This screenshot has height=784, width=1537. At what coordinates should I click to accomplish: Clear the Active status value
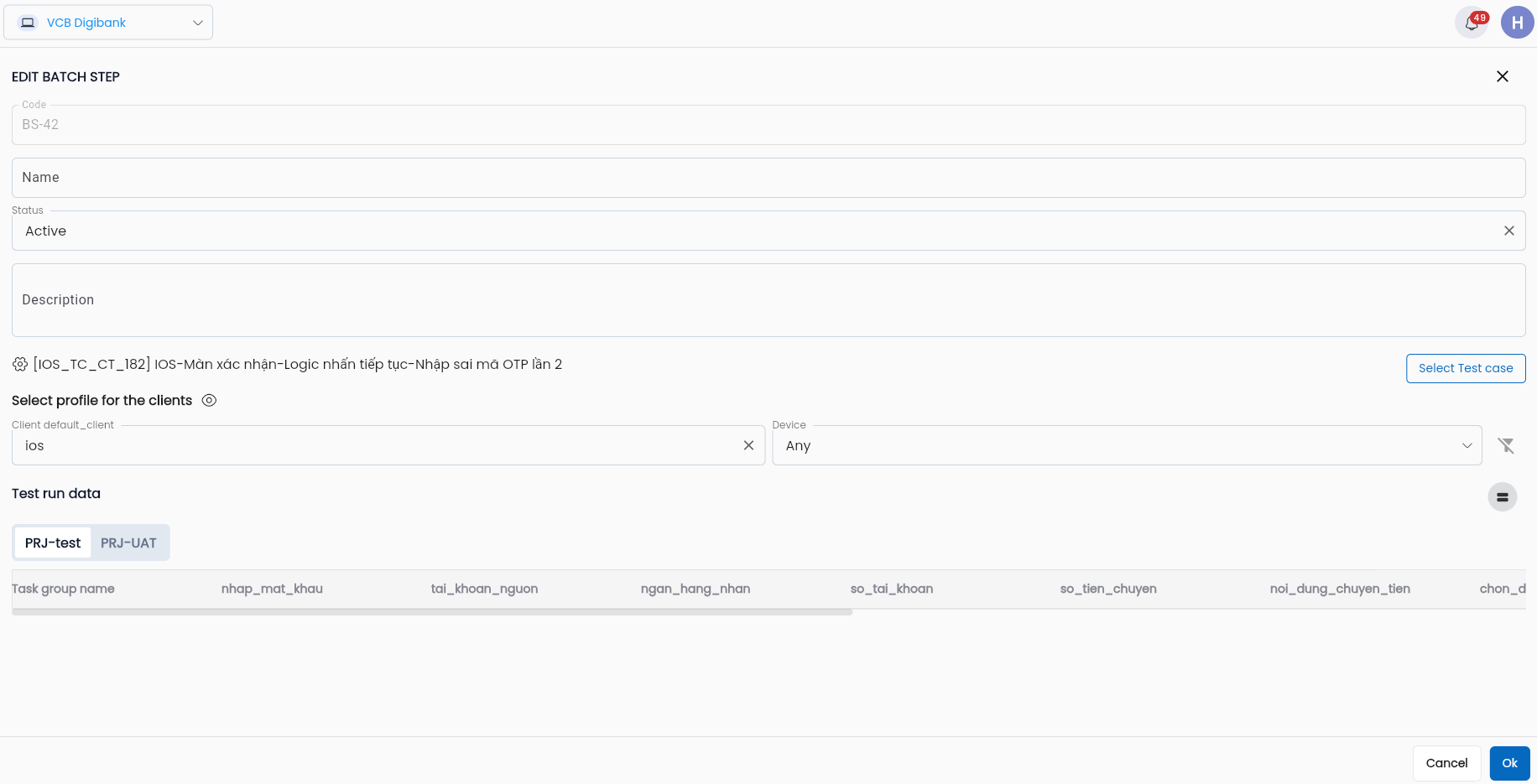click(x=1508, y=231)
